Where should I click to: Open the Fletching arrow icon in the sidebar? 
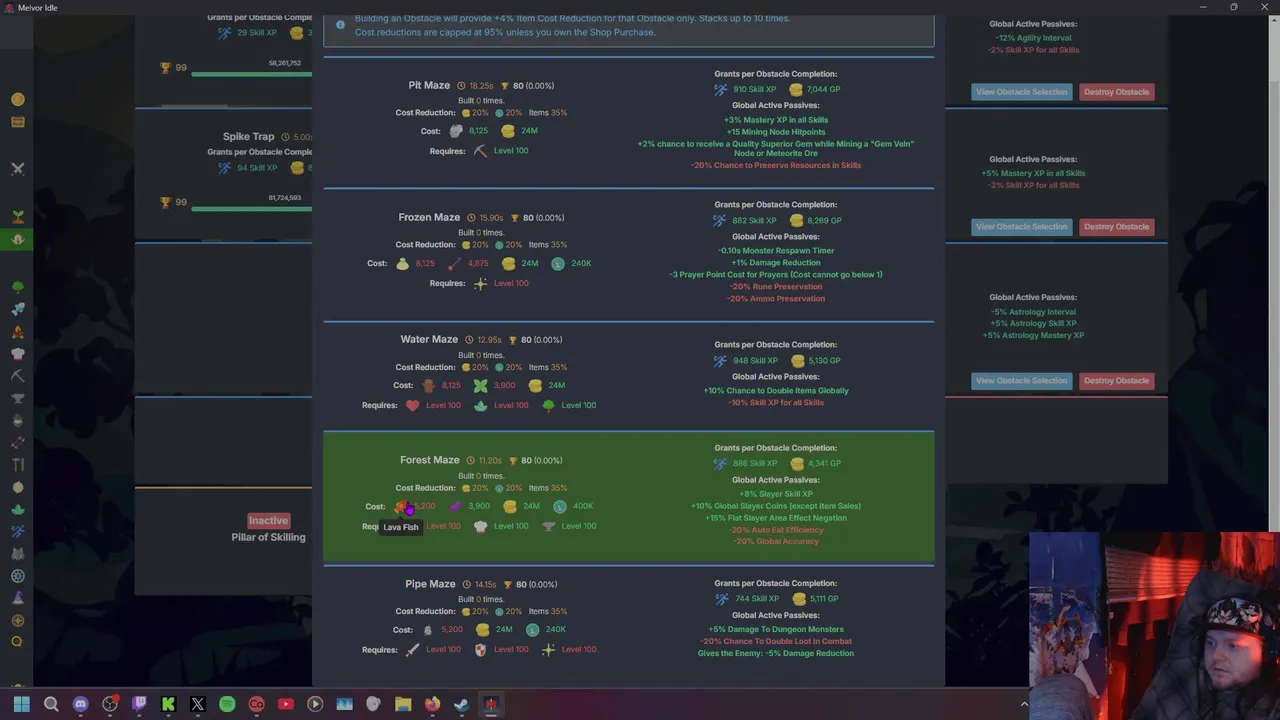[x=17, y=443]
